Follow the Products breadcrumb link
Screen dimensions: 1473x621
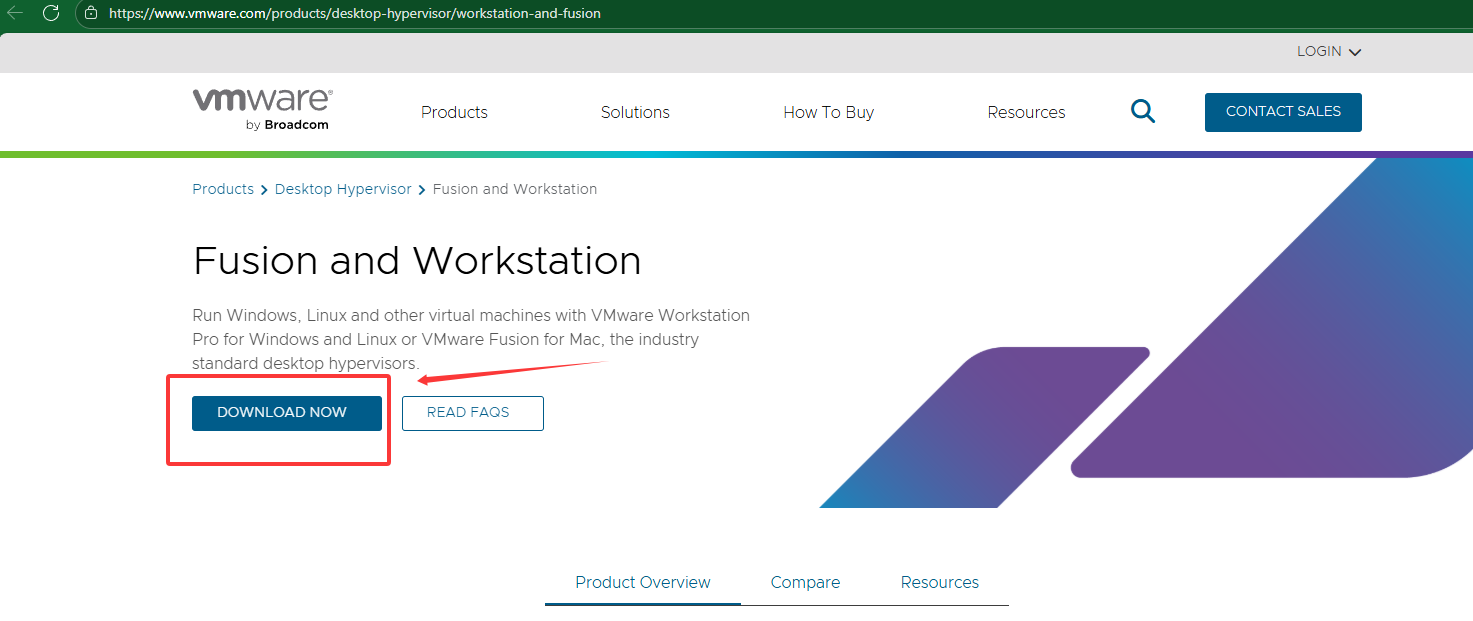223,189
